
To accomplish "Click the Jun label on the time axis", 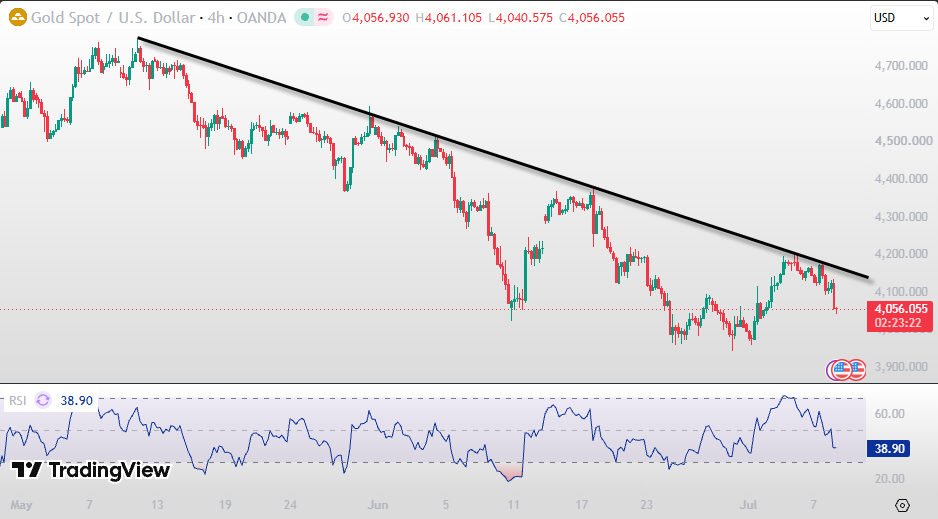I will (x=378, y=505).
